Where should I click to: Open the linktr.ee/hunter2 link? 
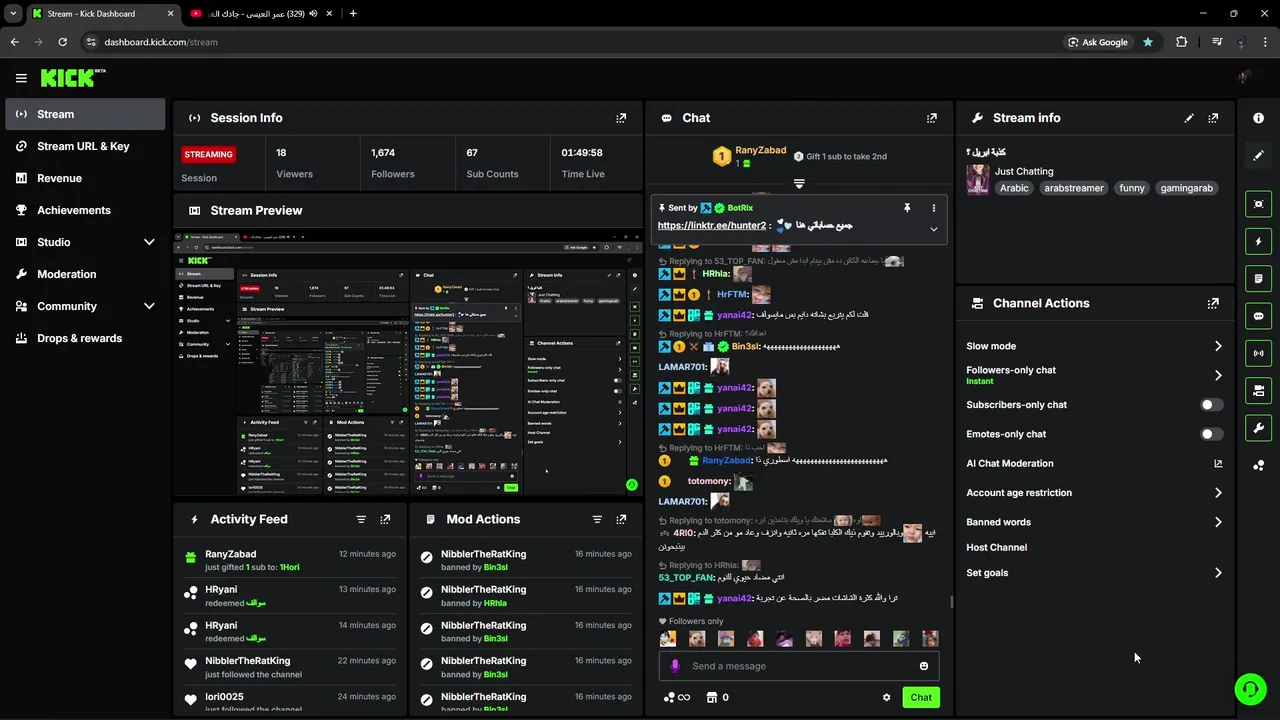[712, 226]
